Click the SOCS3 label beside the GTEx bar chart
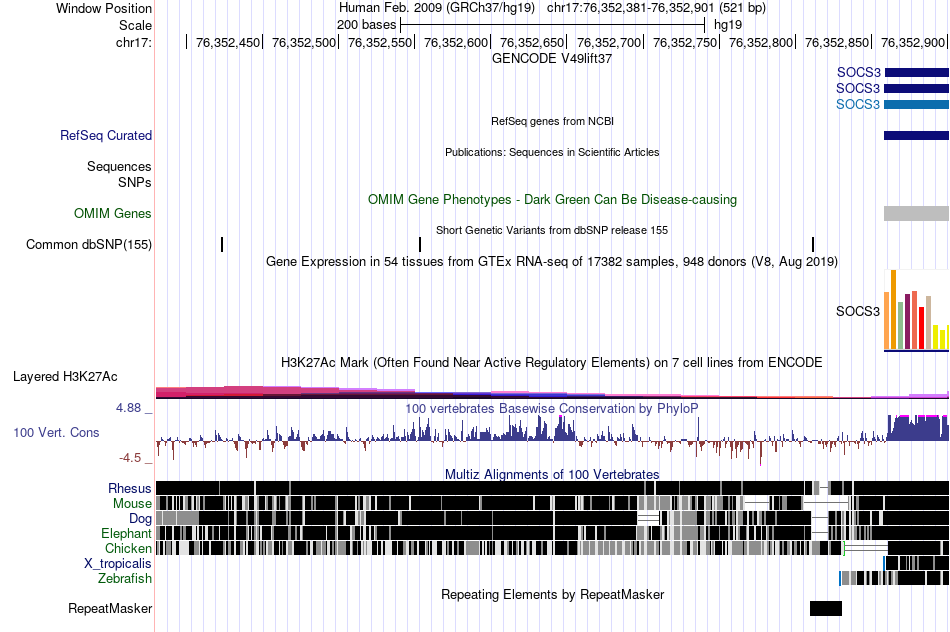The image size is (950, 632). [x=858, y=311]
